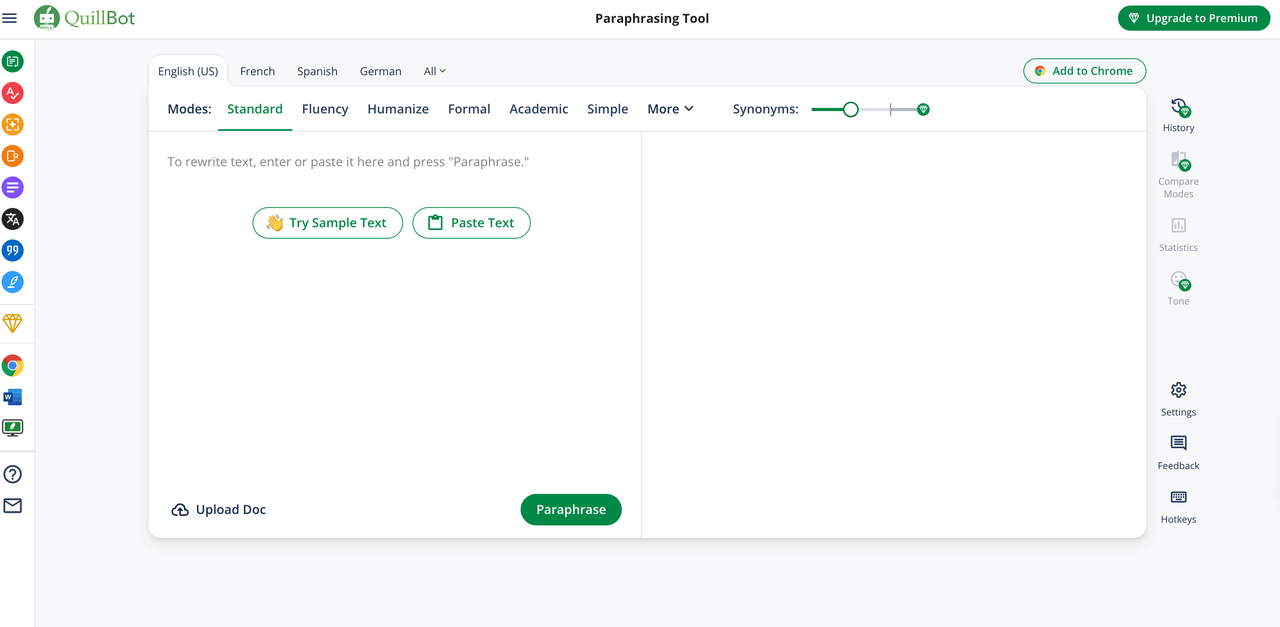1280x627 pixels.
Task: Click the Premium diamond sidebar icon
Action: 13,323
